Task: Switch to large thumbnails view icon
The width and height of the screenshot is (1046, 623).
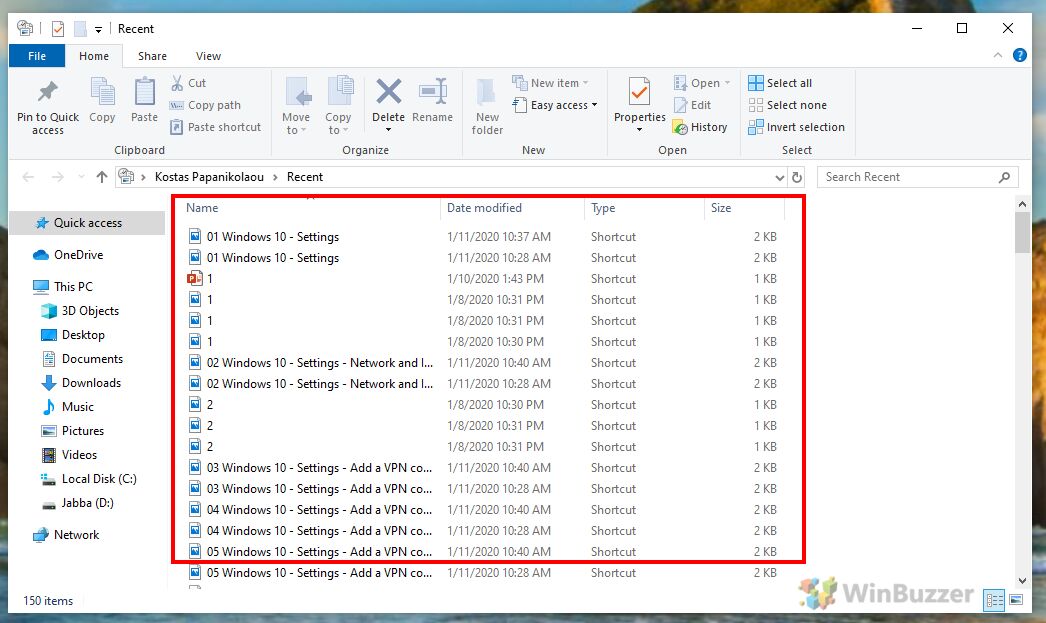Action: [1017, 599]
